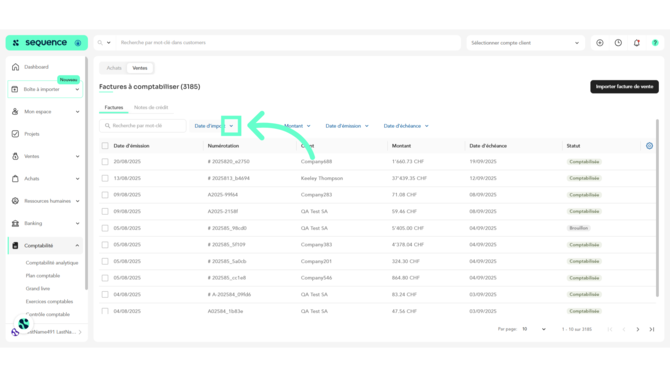Expand the Ventes sidebar chevron
Image resolution: width=670 pixels, height=377 pixels.
[77, 156]
